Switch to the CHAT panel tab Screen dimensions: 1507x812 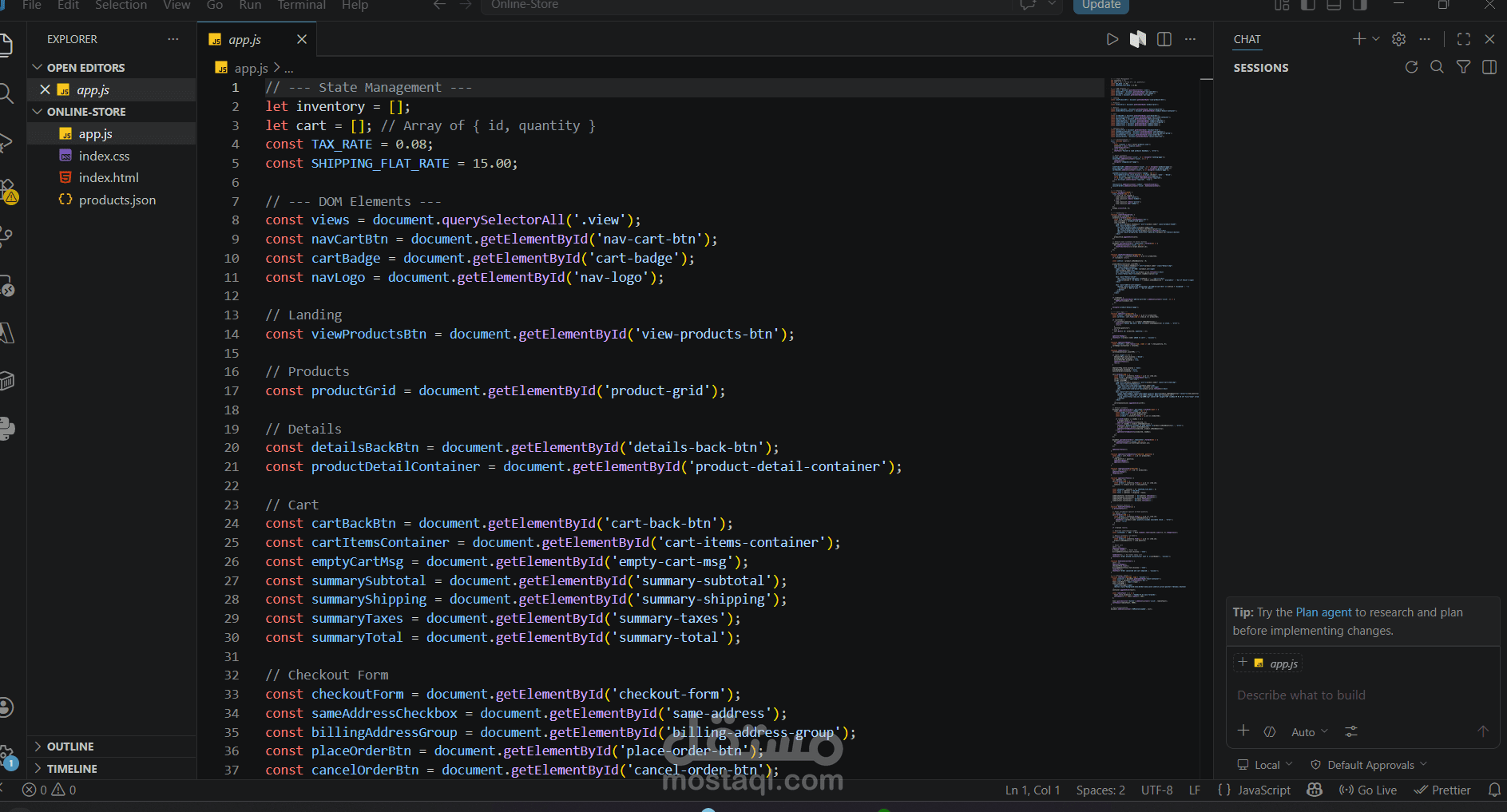tap(1247, 39)
